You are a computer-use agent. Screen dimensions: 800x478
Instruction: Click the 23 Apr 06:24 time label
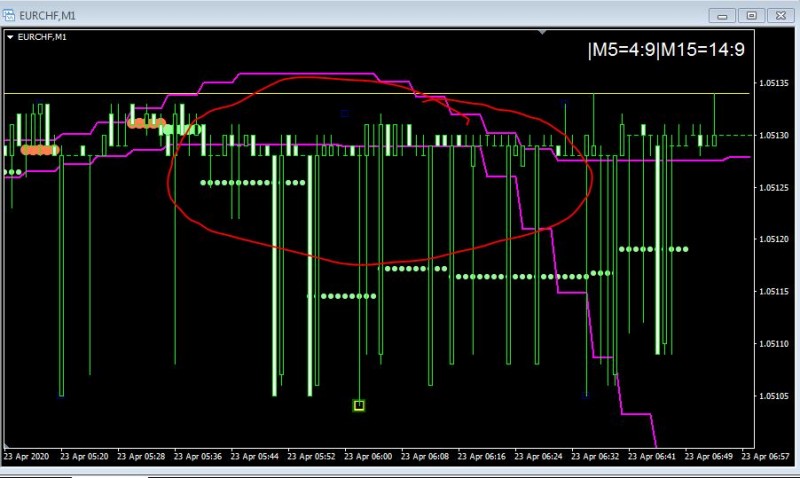point(538,456)
